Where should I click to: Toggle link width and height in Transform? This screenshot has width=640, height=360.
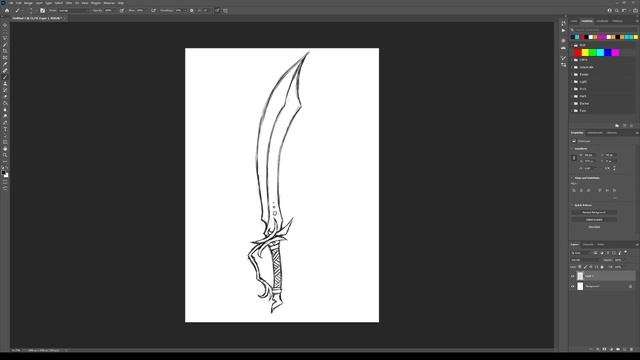[574, 158]
